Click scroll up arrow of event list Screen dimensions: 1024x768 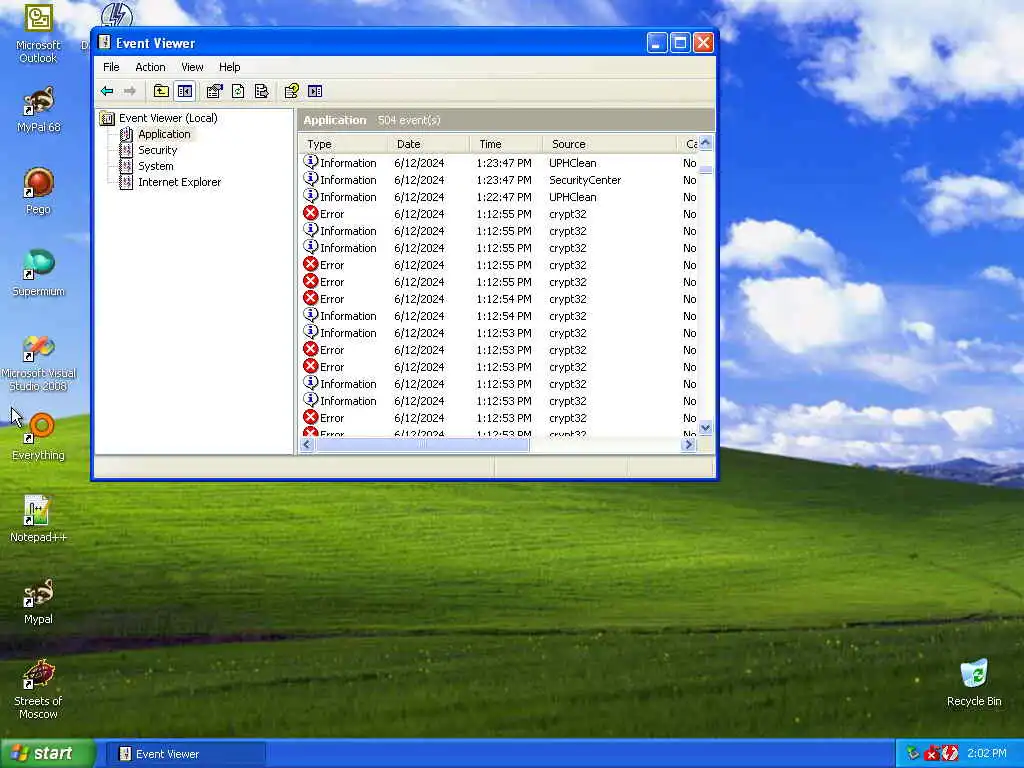coord(705,143)
